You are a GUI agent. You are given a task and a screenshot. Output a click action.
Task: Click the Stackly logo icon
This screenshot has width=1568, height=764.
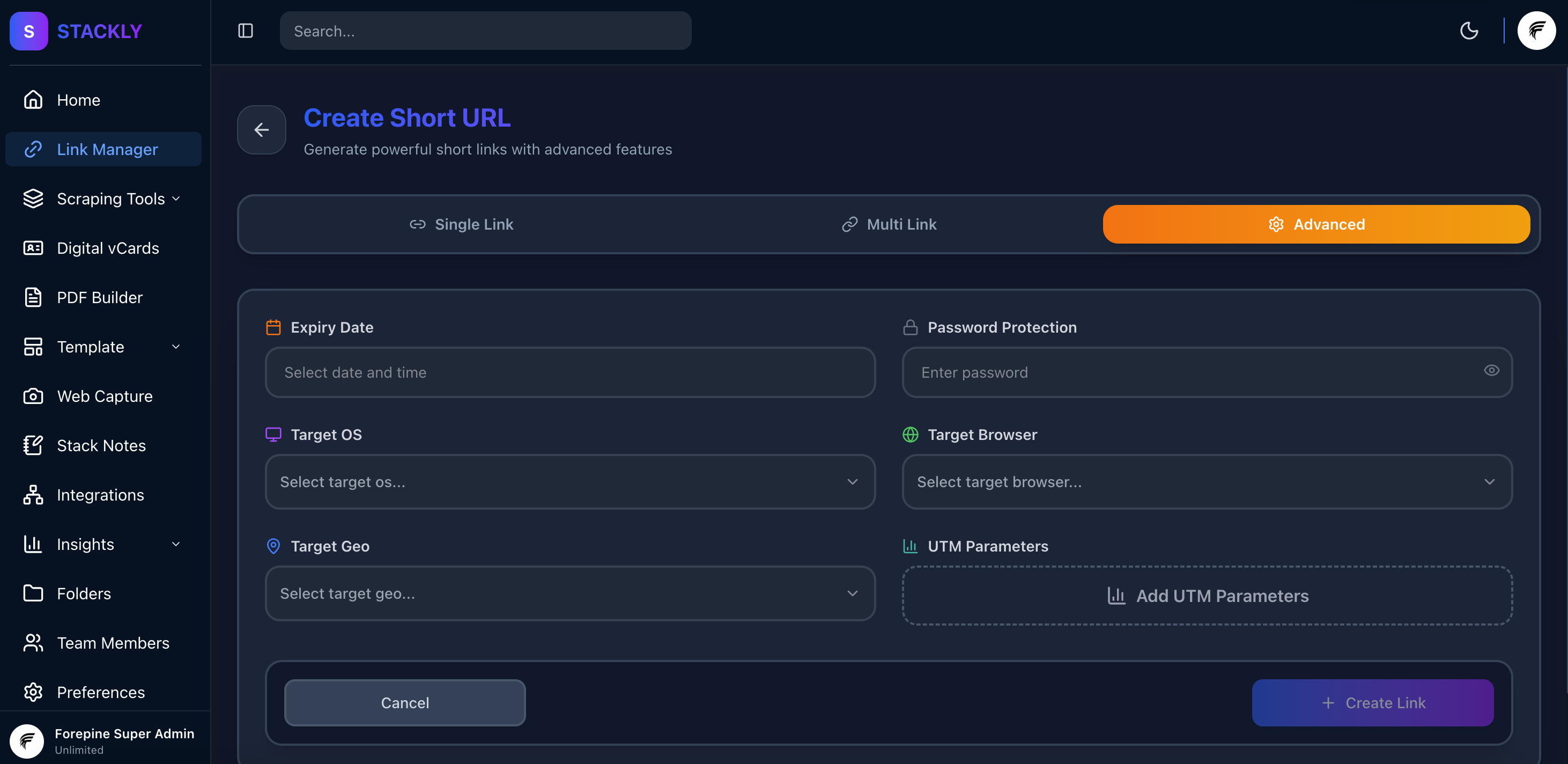pos(28,31)
